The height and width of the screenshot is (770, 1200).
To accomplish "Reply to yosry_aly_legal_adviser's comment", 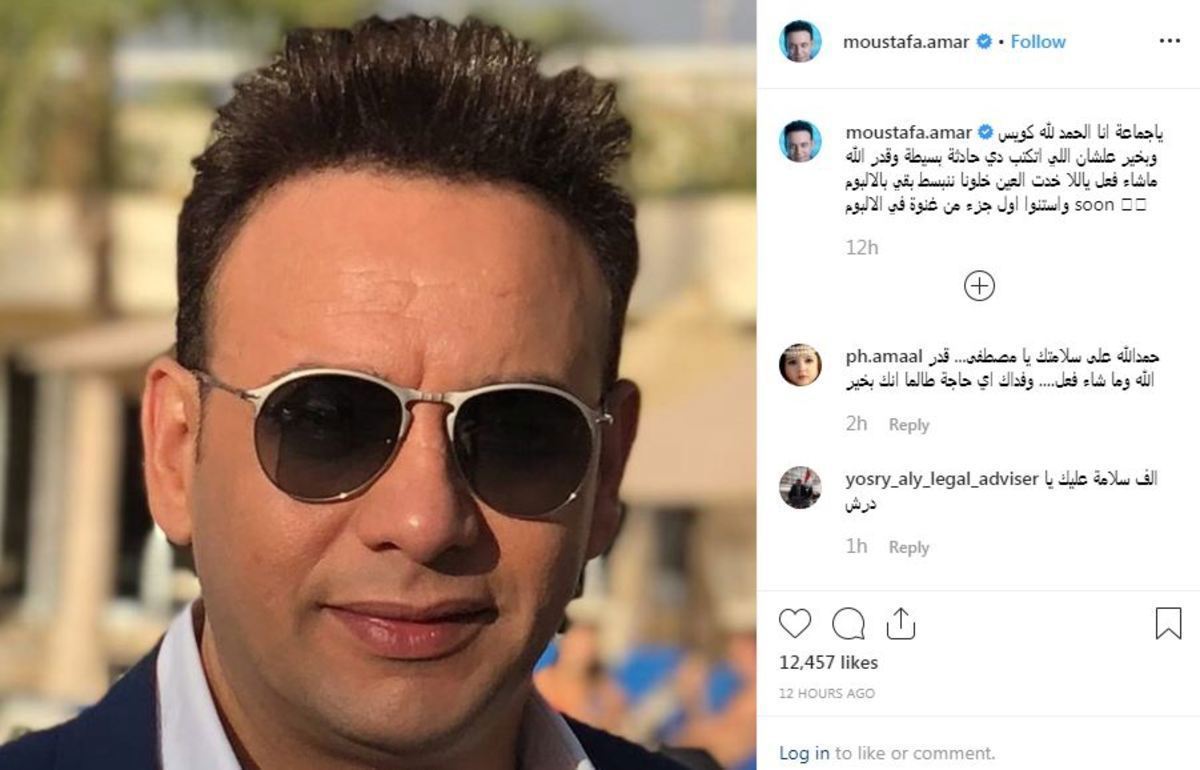I will (x=909, y=547).
